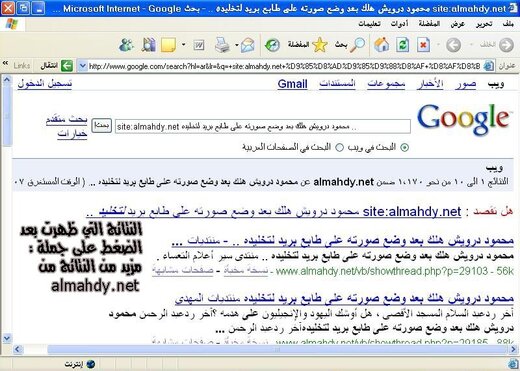Click the green Go arrow button
520x371 pixels.
click(67, 66)
